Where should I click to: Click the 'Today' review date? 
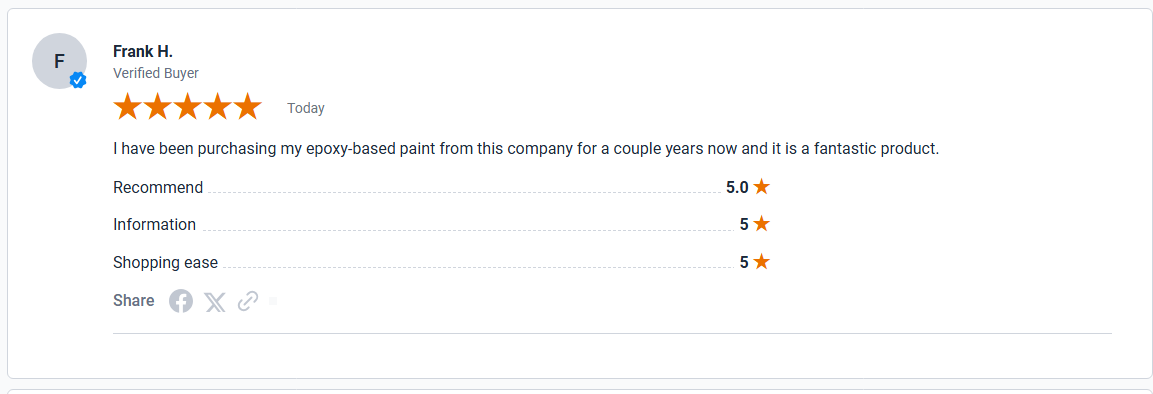(x=306, y=108)
